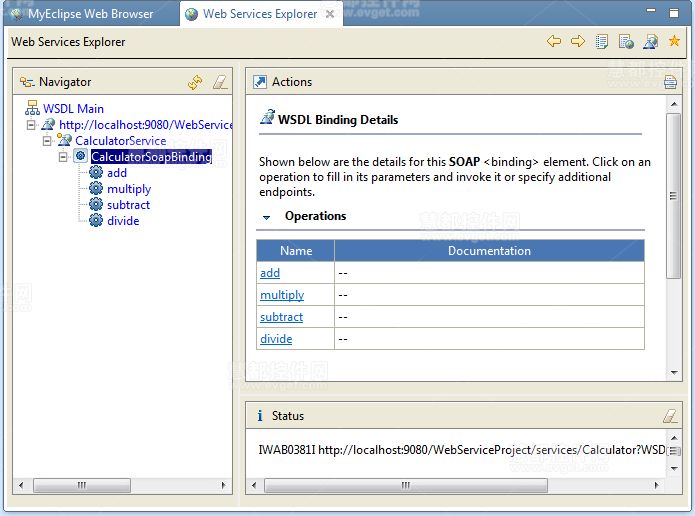Click the Forward arrow toolbar icon
The width and height of the screenshot is (695, 516).
coord(578,41)
